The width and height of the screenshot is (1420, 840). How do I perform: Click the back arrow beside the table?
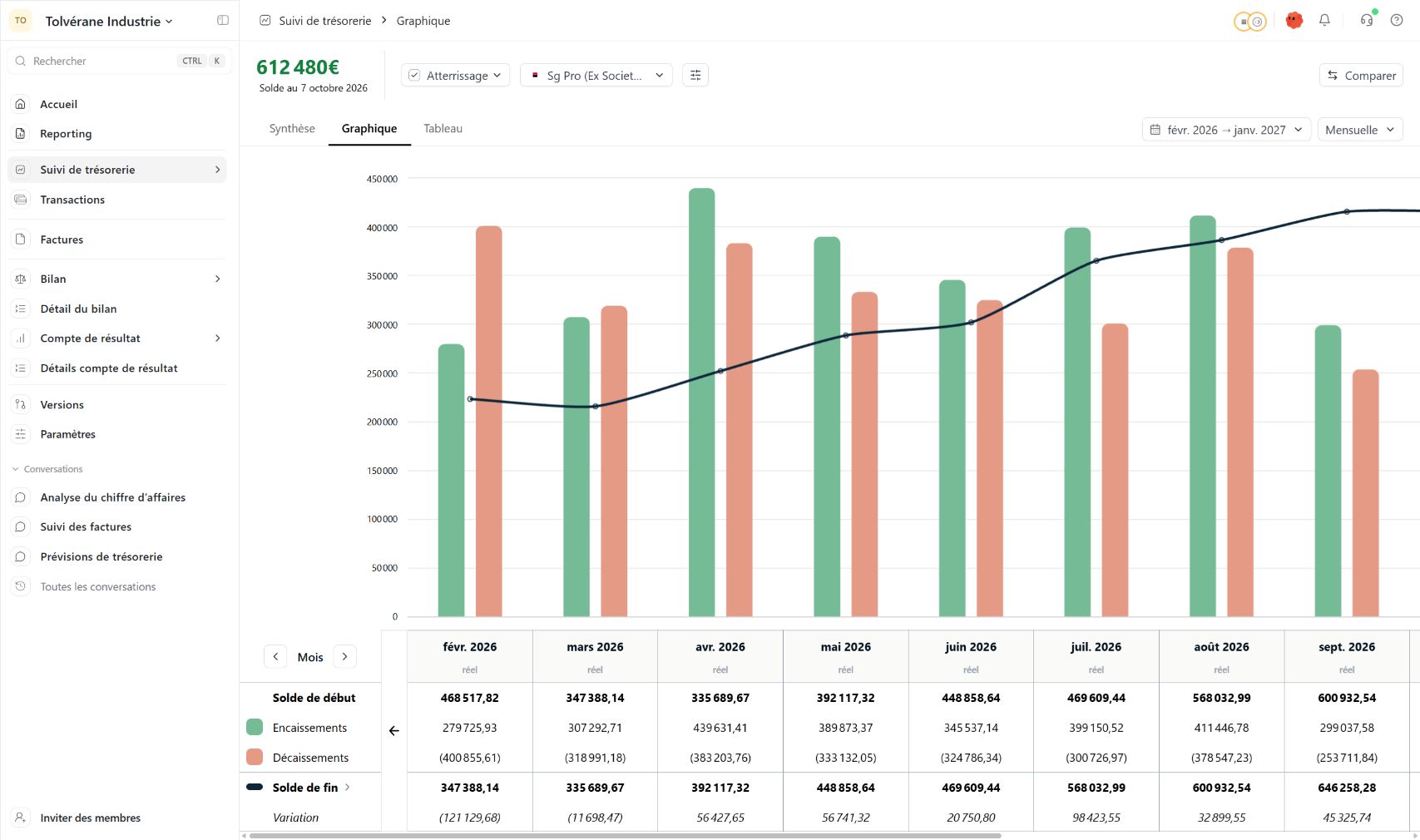click(394, 731)
